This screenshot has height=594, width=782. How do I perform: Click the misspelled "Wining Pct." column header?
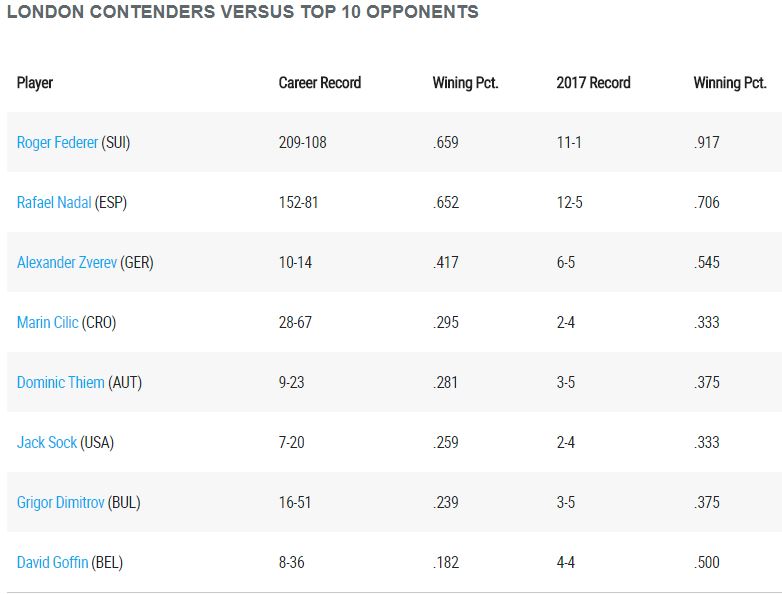pos(465,83)
